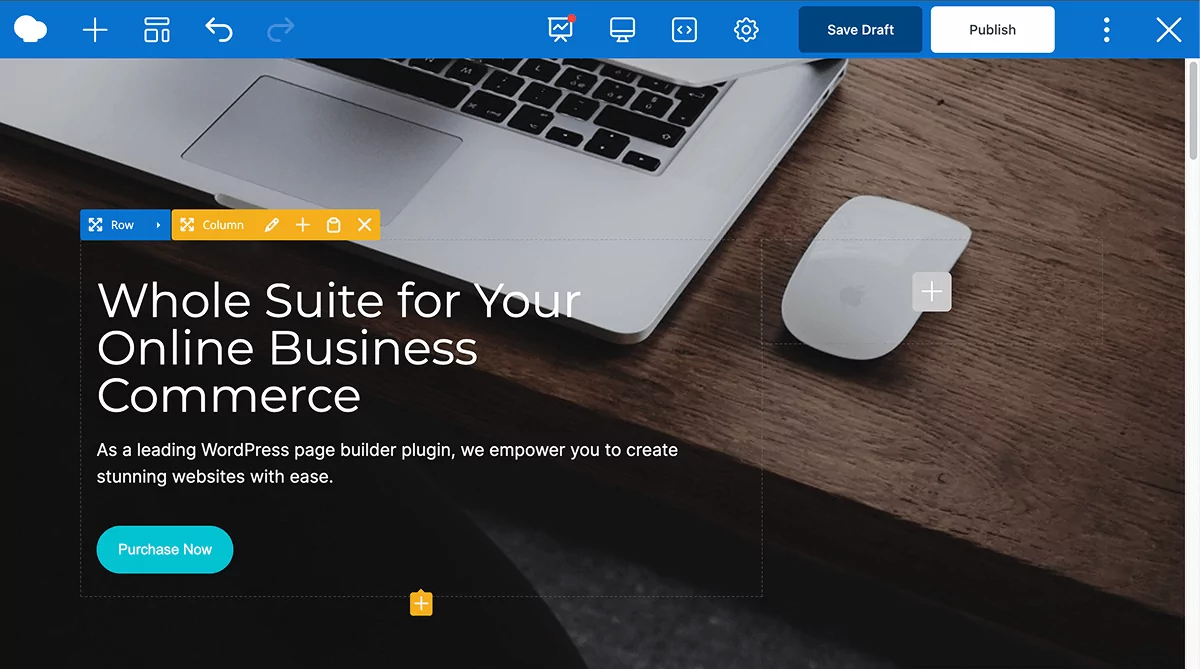Open the three-dot options menu

click(1106, 29)
